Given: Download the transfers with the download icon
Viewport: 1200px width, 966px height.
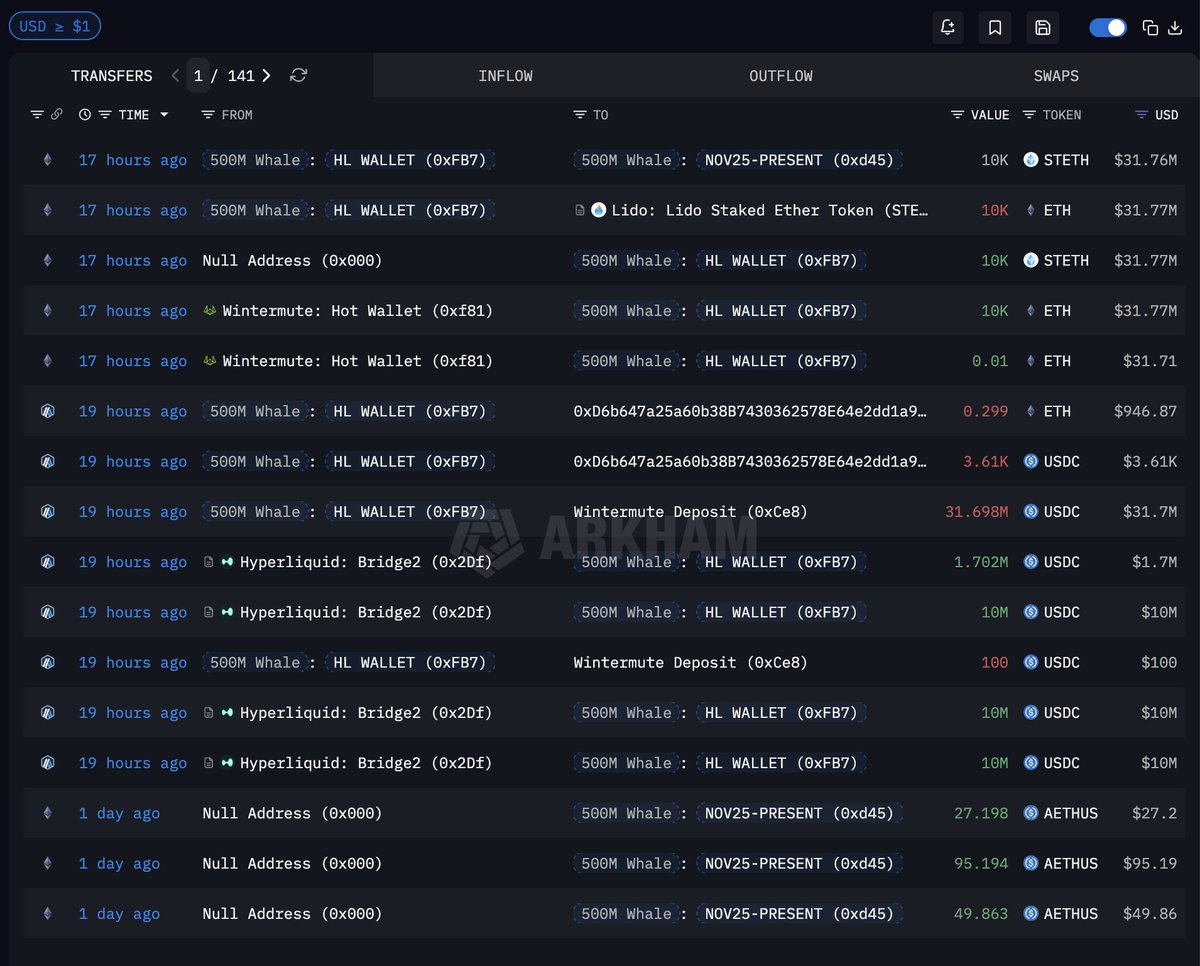Looking at the screenshot, I should 1177,28.
